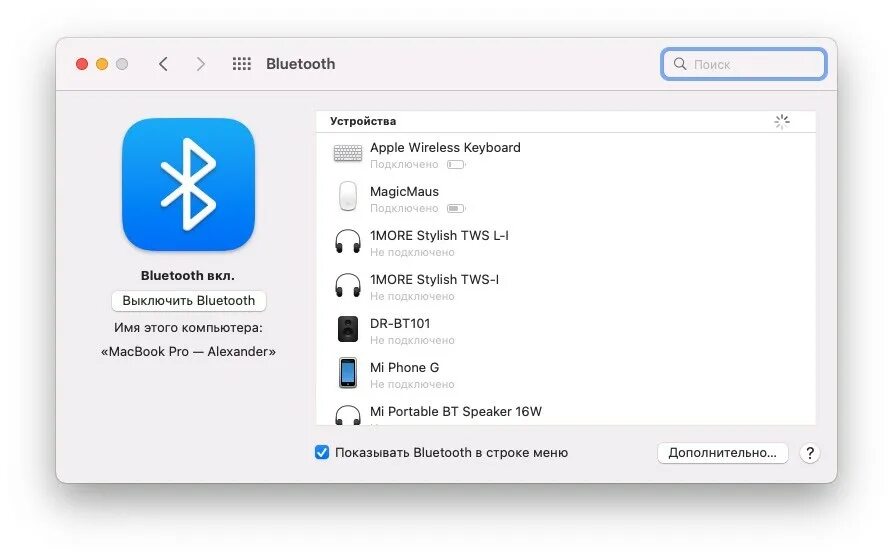Toggle Показывать Bluetooth в строке меню checkbox
This screenshot has height=557, width=893.
[x=322, y=452]
